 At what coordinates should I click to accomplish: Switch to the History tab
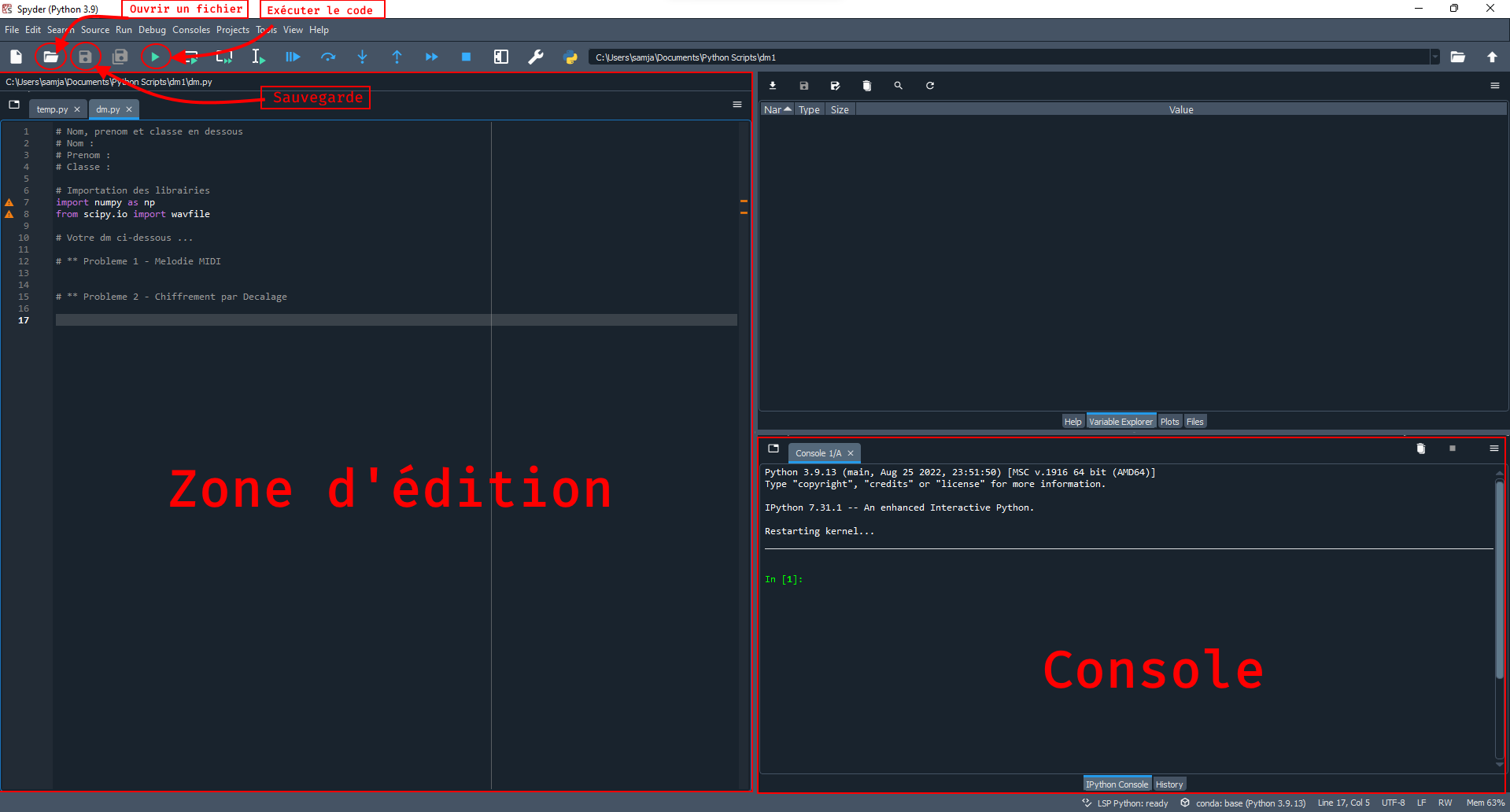1169,784
